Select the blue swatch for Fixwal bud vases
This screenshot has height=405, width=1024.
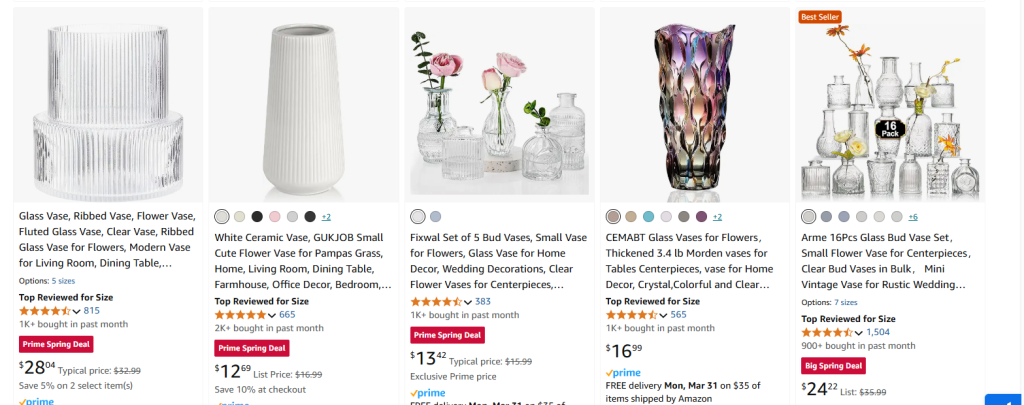click(x=435, y=216)
